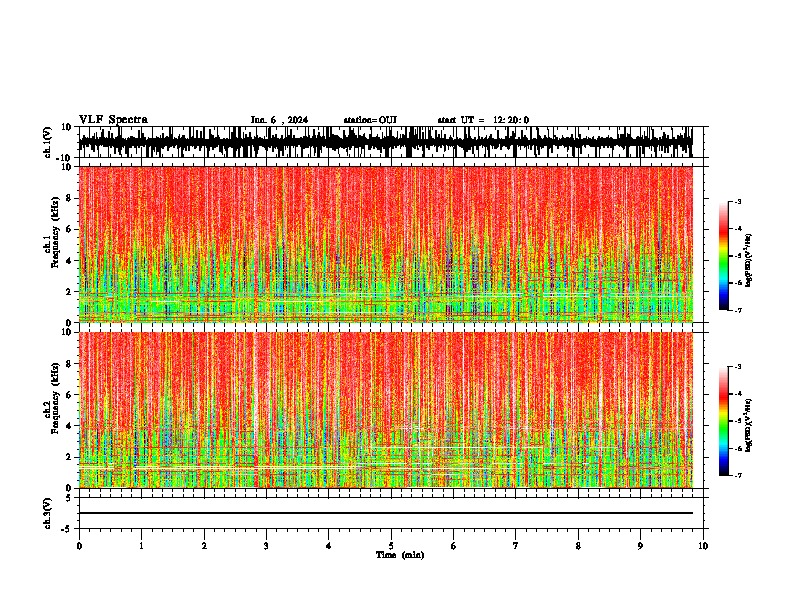The image size is (792, 612).
Task: Click the "2" kHz tick on ch.1 frequency axis
Action: (69, 292)
